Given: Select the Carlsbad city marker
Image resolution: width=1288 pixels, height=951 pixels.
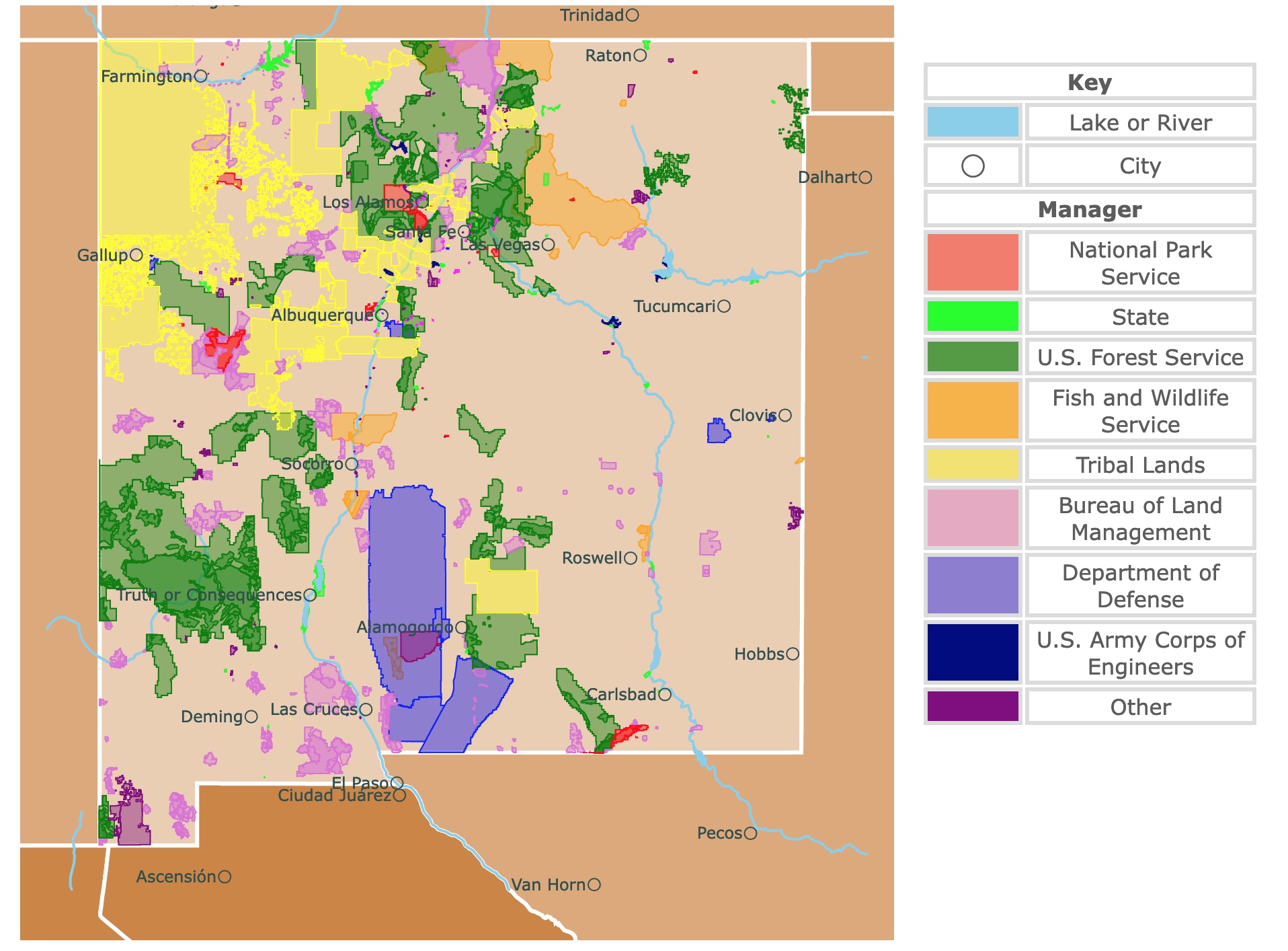Looking at the screenshot, I should (664, 695).
